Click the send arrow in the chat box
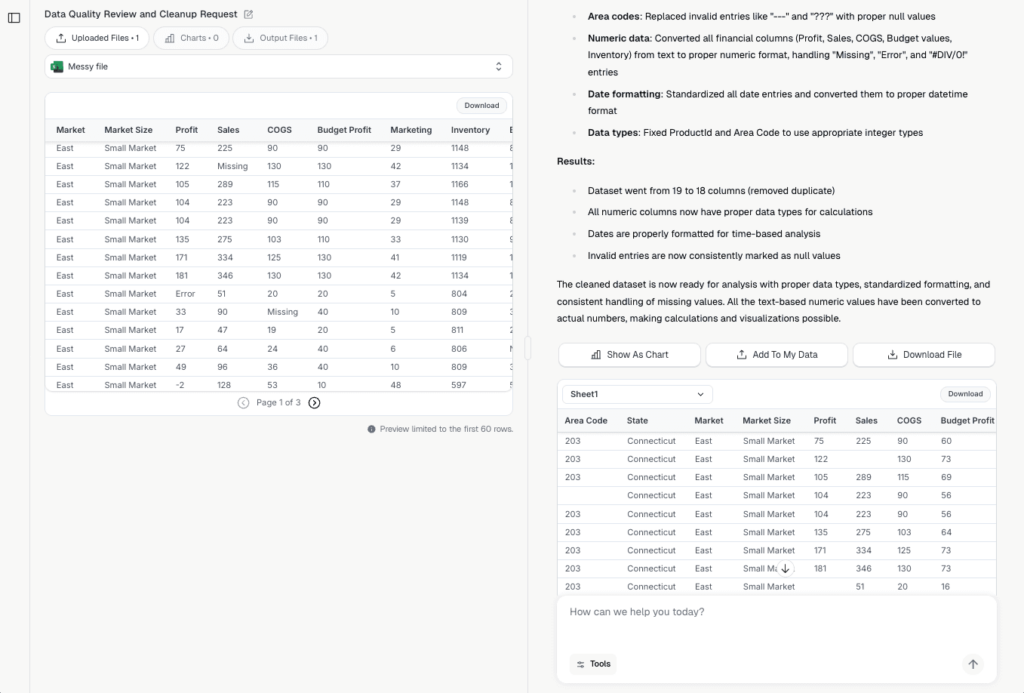The image size is (1024, 693). click(x=972, y=664)
